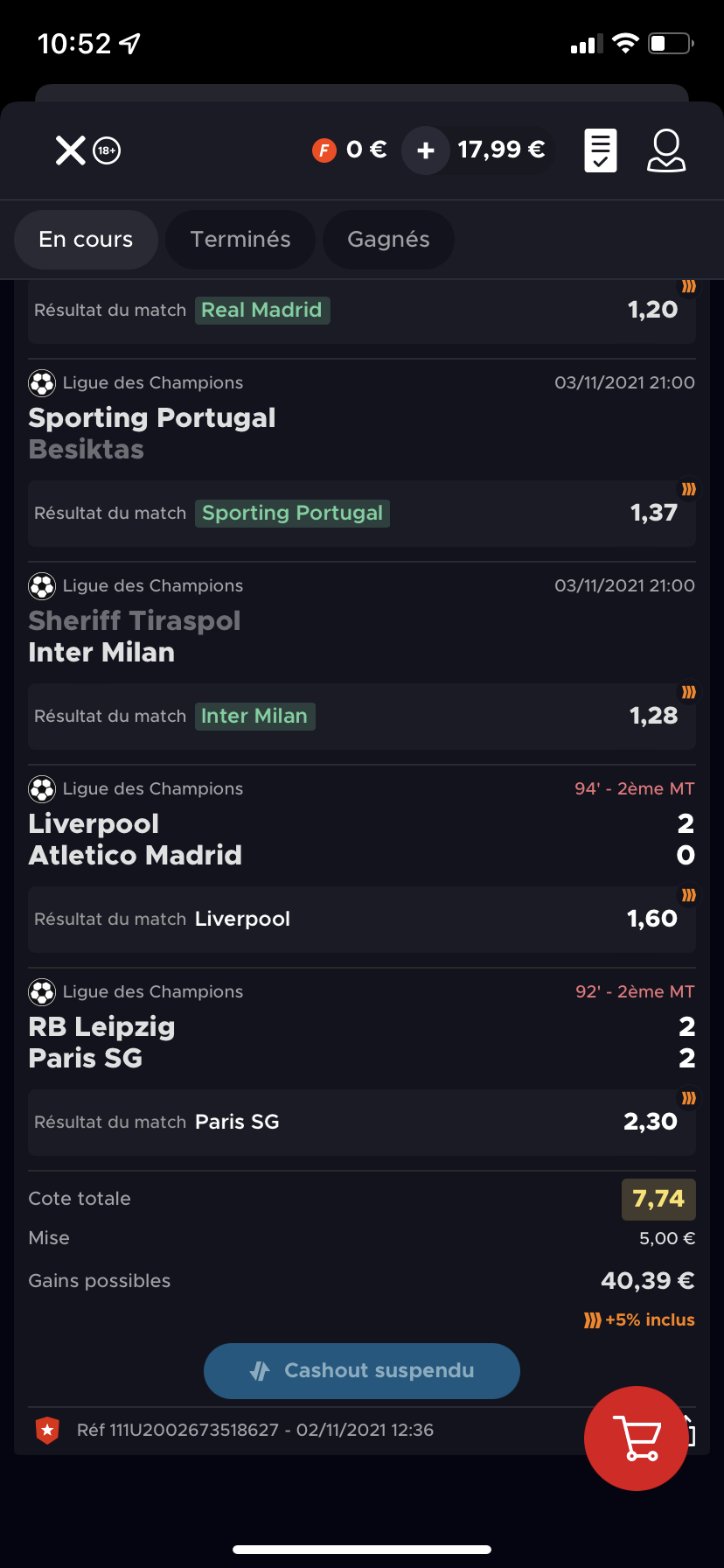Open the RB Leipzig vs Paris SG match
The width and height of the screenshot is (724, 1568).
tap(362, 1042)
